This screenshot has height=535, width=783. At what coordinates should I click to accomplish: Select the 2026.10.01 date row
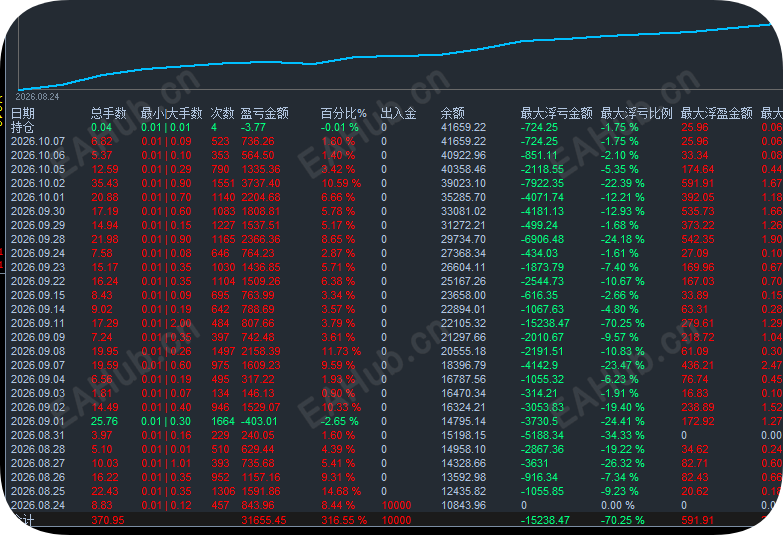(x=38, y=197)
